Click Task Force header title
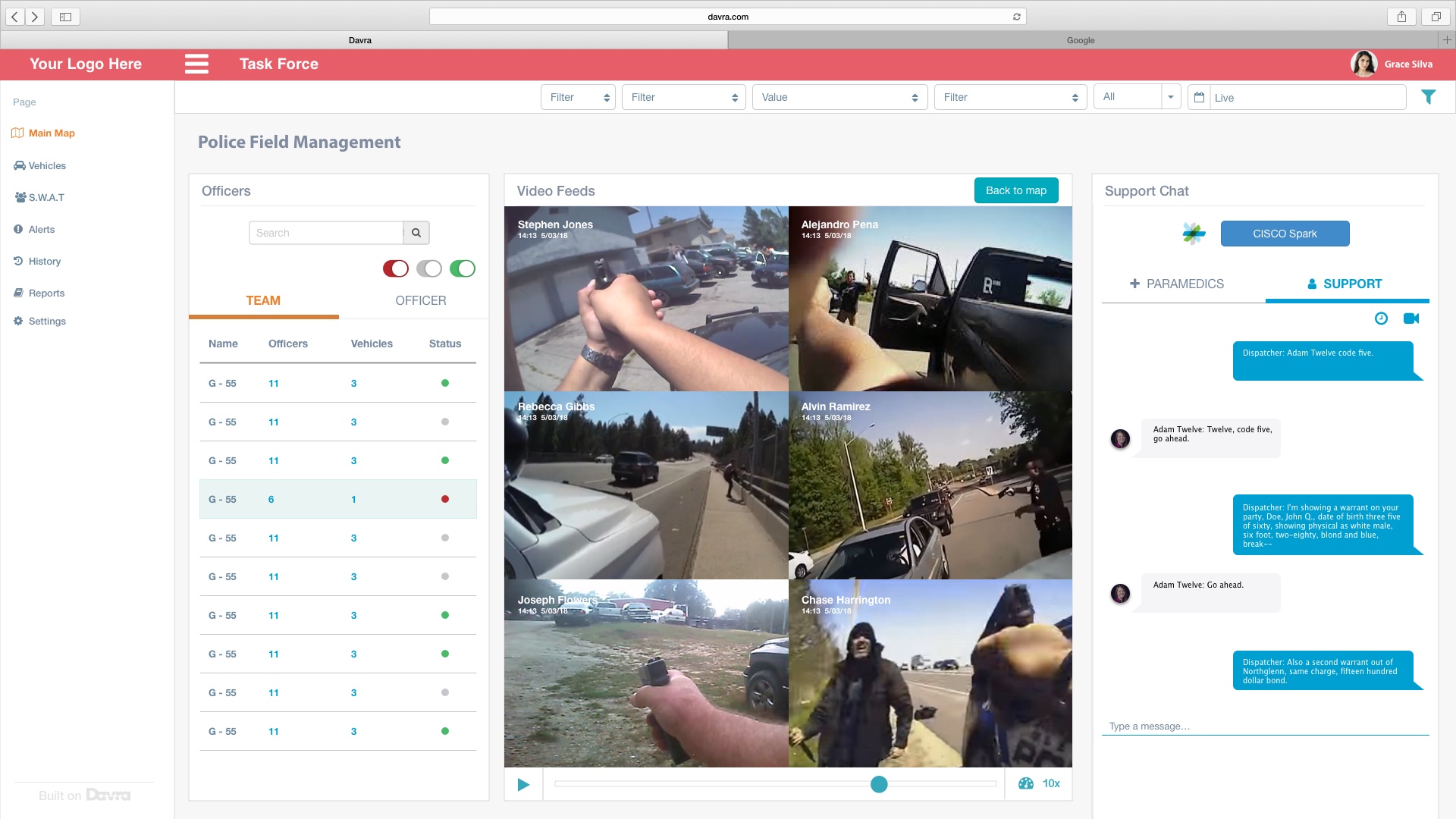Viewport: 1456px width, 819px height. pos(279,64)
